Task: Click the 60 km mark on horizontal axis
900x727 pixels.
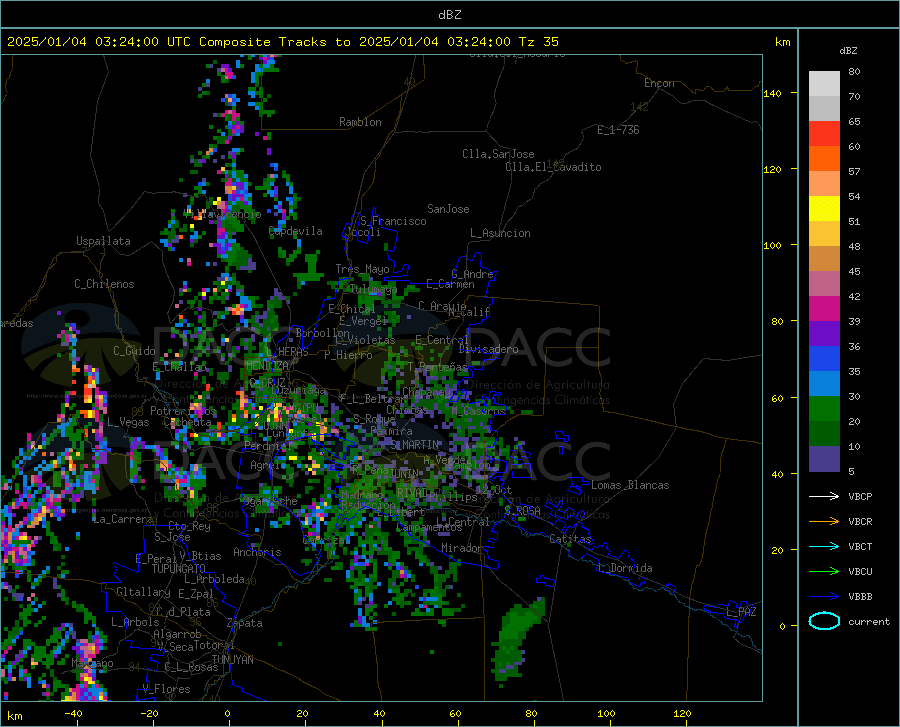Action: (x=455, y=714)
